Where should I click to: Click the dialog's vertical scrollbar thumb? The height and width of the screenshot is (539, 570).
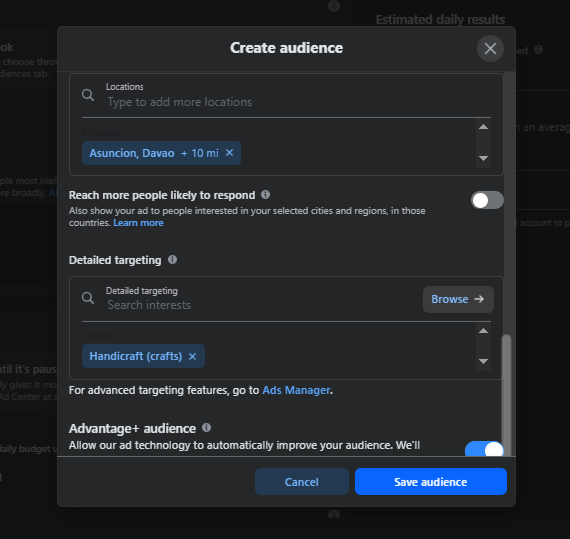tap(506, 395)
